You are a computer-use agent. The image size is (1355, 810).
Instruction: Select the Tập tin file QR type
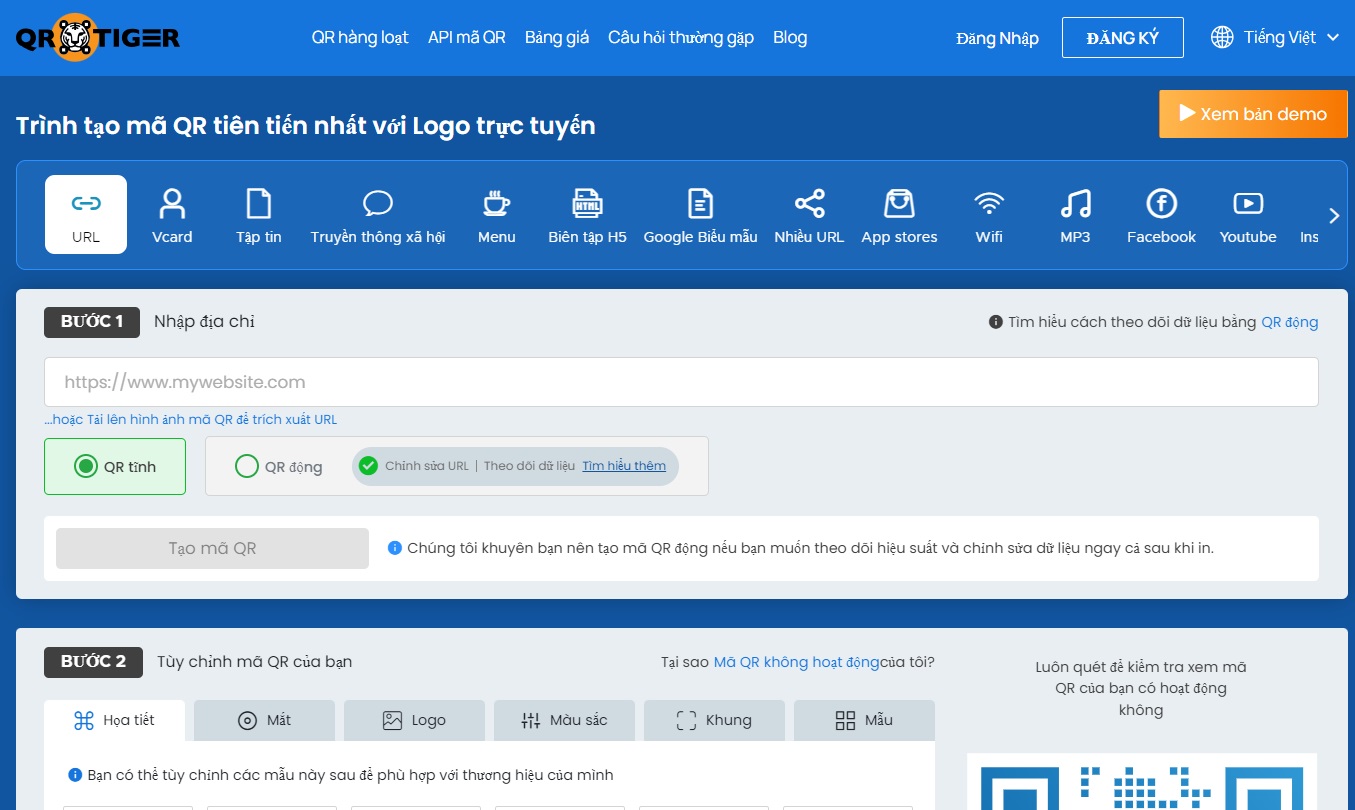[259, 215]
